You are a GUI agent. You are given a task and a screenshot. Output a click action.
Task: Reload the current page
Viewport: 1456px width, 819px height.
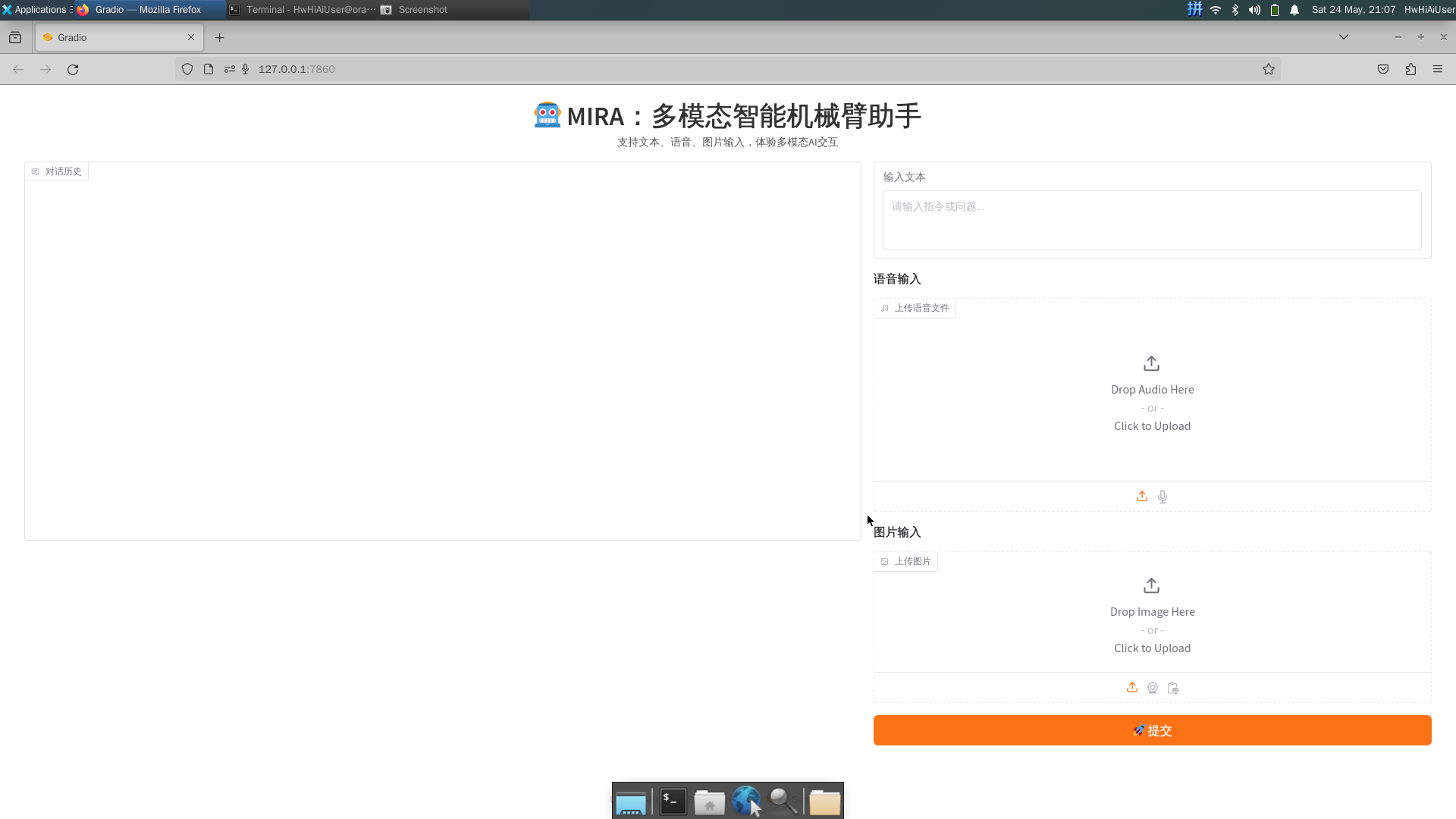(x=73, y=69)
